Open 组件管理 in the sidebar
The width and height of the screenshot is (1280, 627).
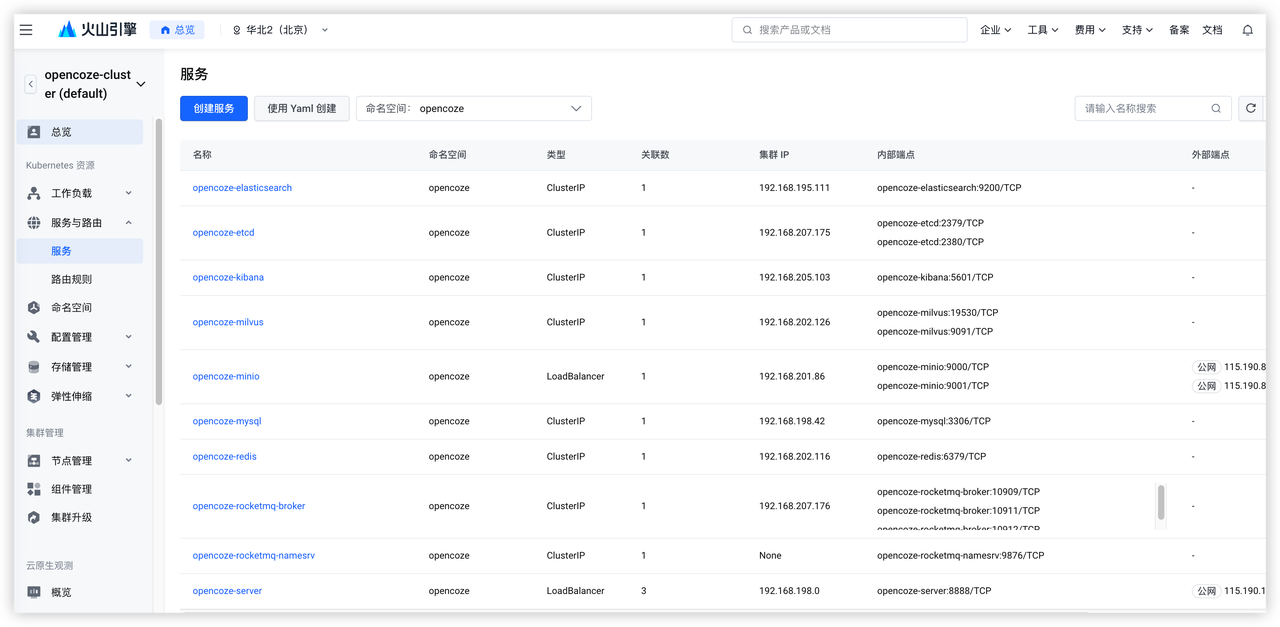[x=71, y=489]
